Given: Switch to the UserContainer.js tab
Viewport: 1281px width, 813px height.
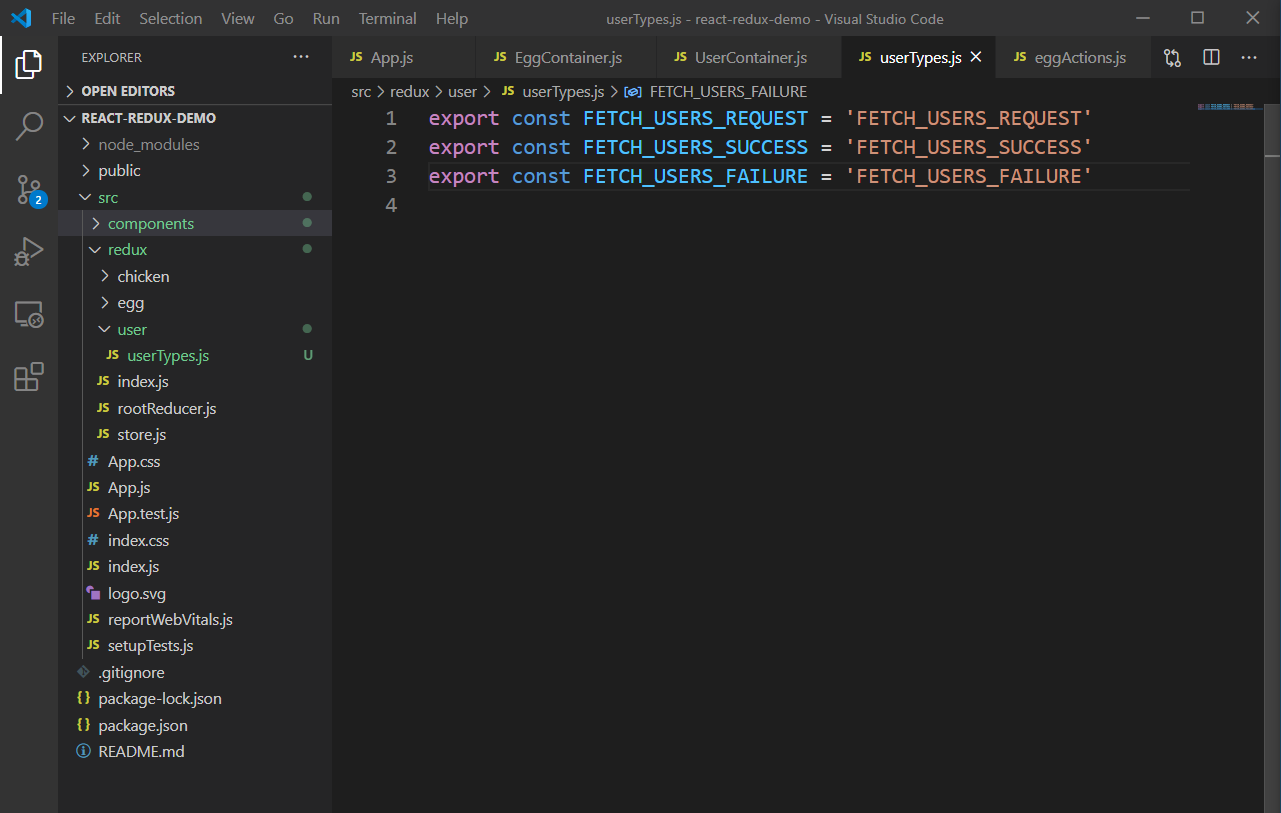Looking at the screenshot, I should coord(749,58).
